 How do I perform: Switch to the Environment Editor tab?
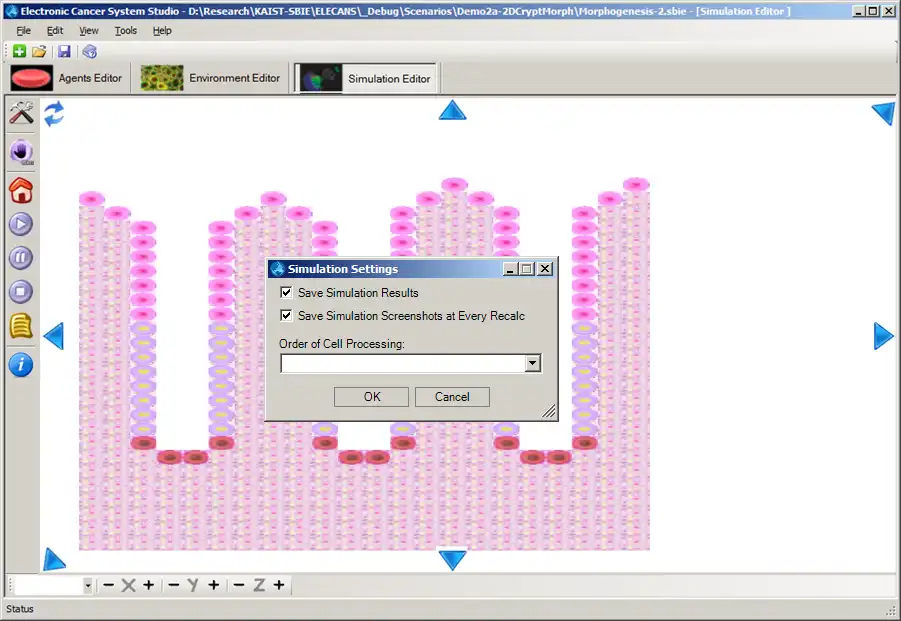211,78
